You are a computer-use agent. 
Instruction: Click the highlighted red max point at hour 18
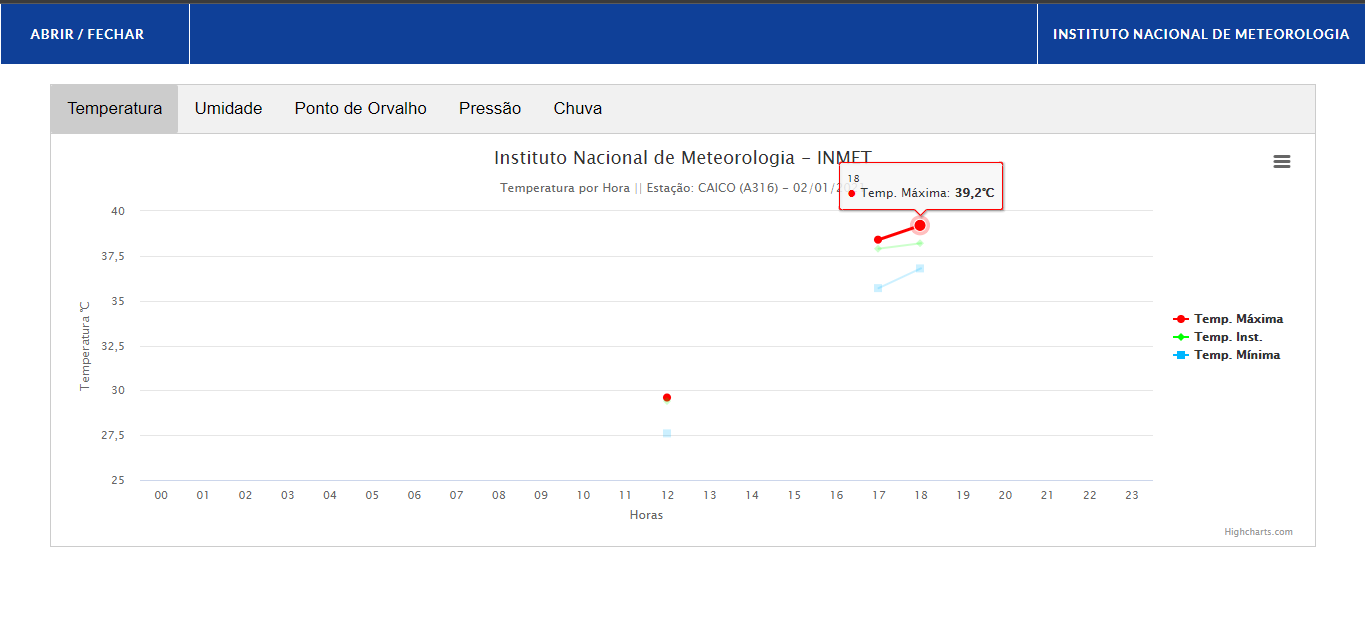920,226
